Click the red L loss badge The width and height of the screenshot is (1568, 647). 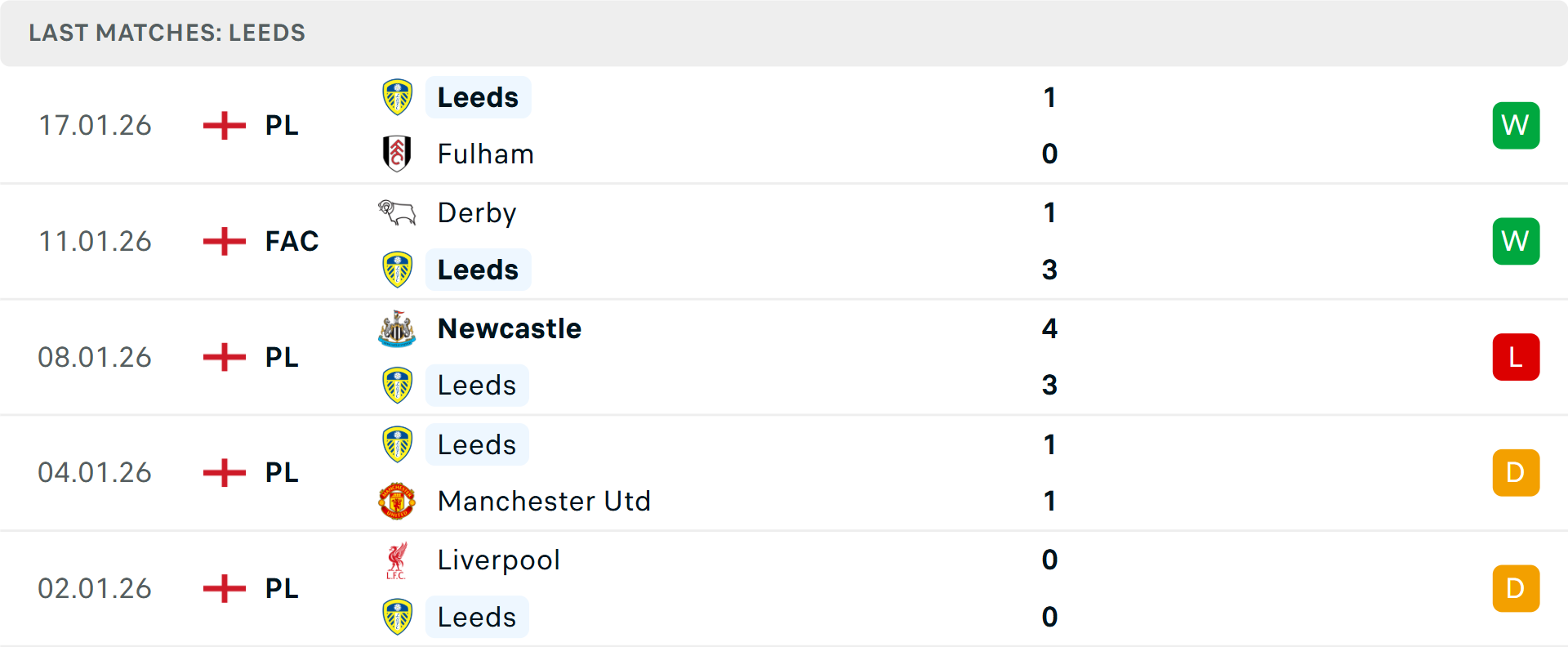[x=1516, y=357]
